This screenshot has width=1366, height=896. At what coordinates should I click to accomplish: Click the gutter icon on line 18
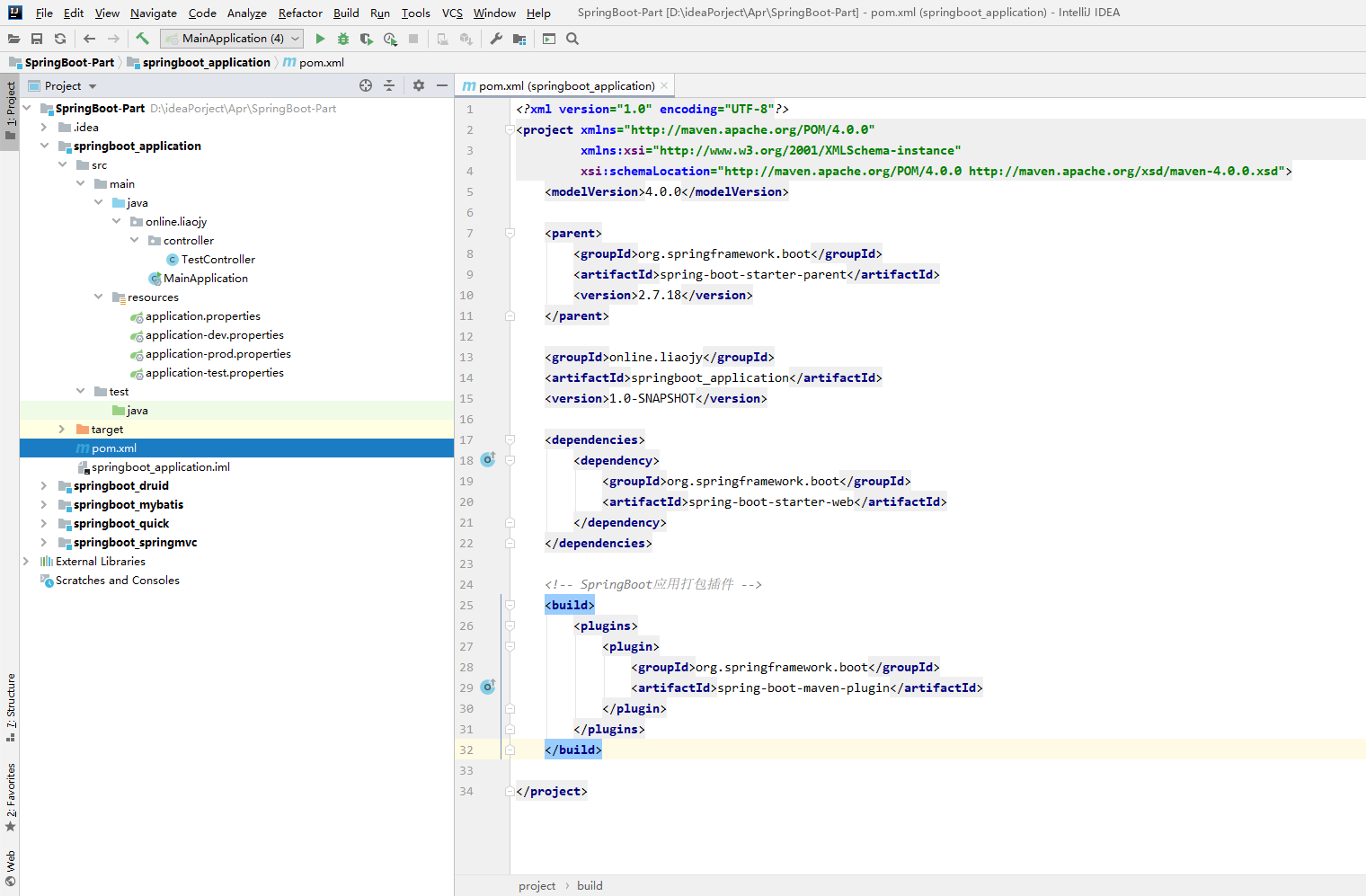(x=488, y=459)
